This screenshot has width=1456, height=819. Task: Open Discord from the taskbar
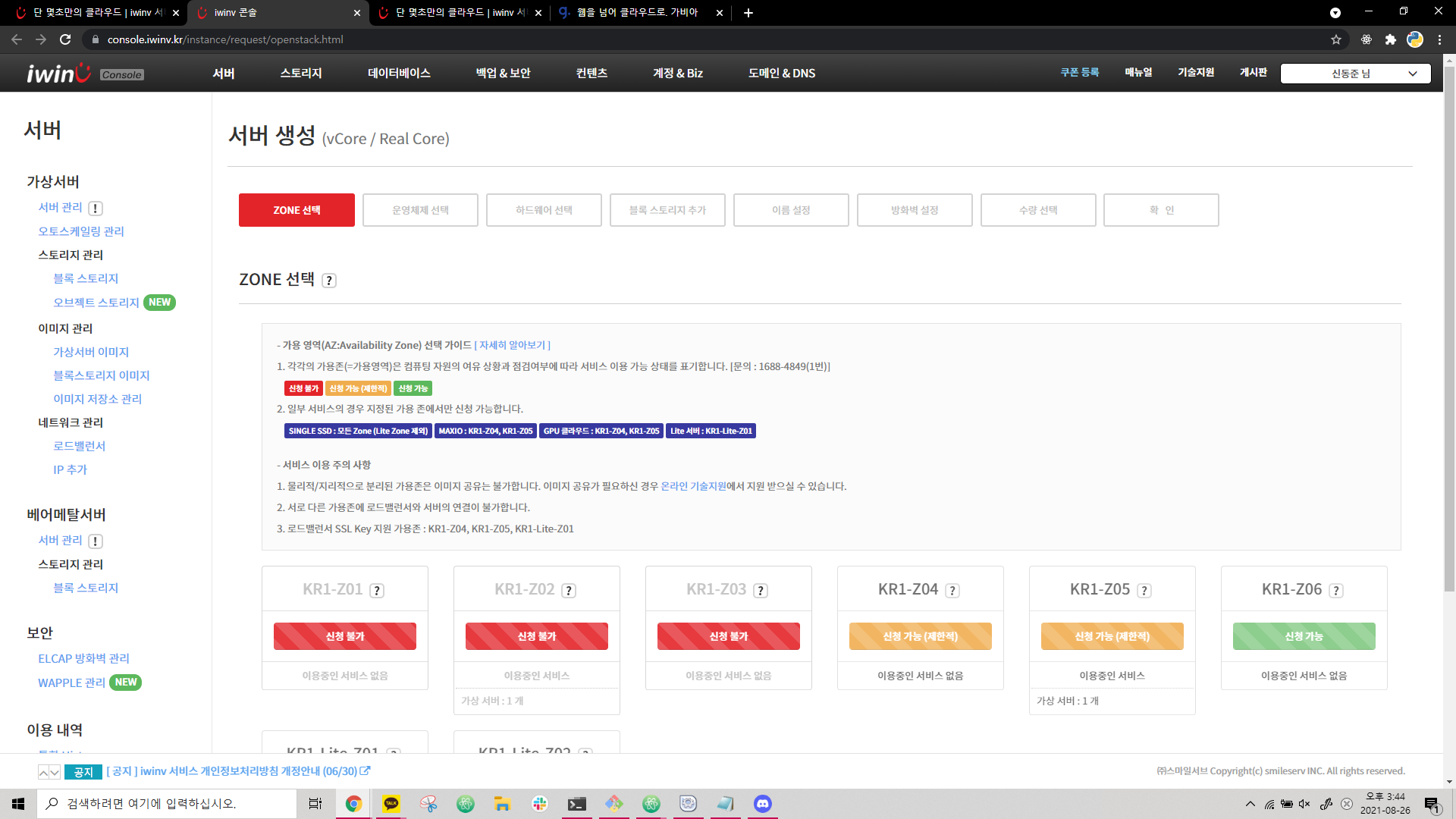click(x=762, y=804)
